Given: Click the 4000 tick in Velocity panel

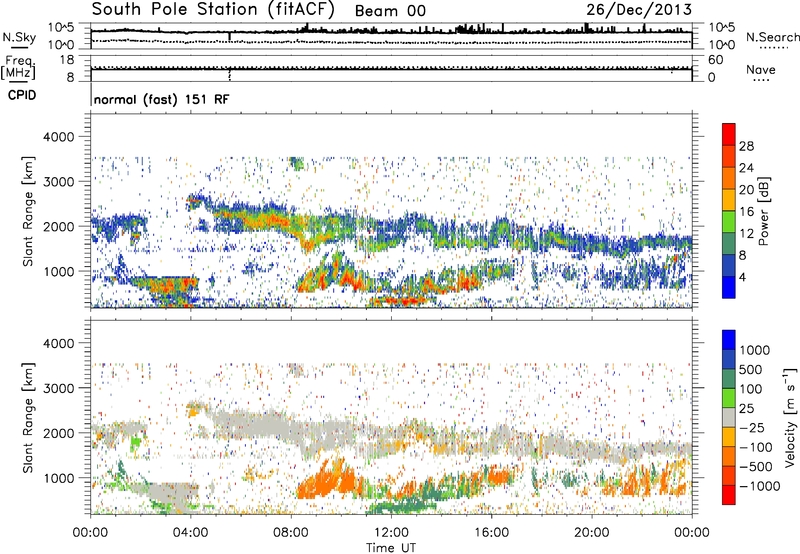Looking at the screenshot, I should click(58, 343).
